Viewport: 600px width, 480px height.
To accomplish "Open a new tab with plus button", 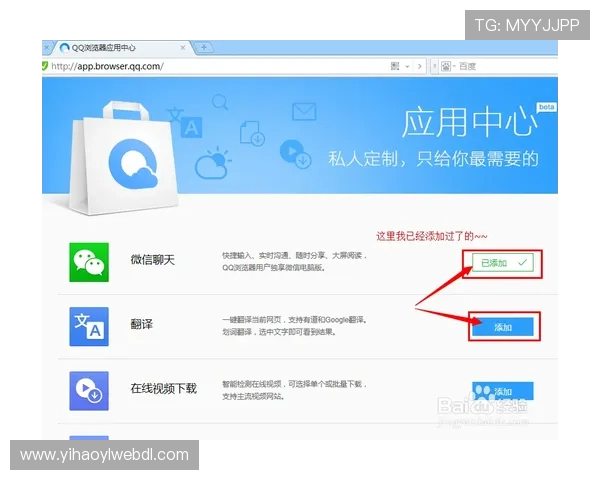I will click(204, 47).
